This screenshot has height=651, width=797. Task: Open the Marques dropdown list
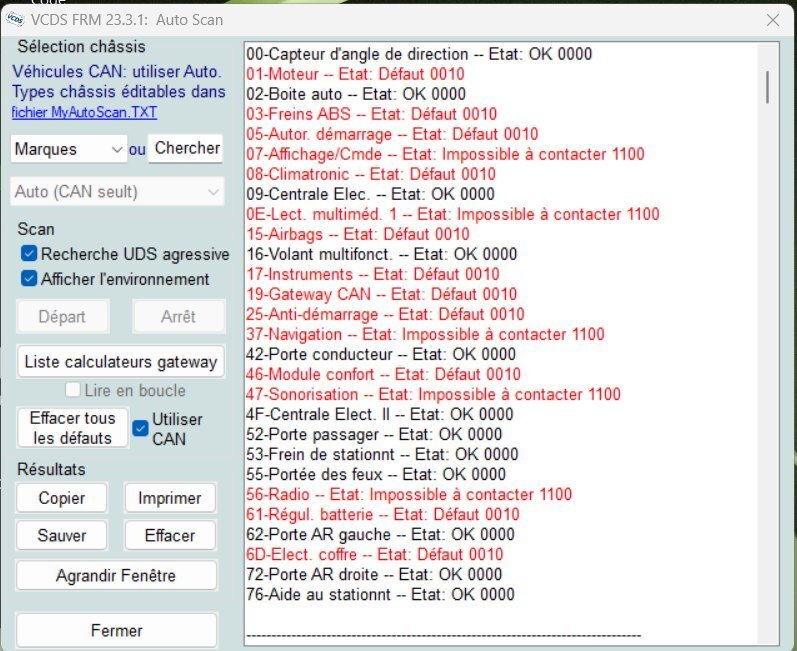[x=69, y=149]
